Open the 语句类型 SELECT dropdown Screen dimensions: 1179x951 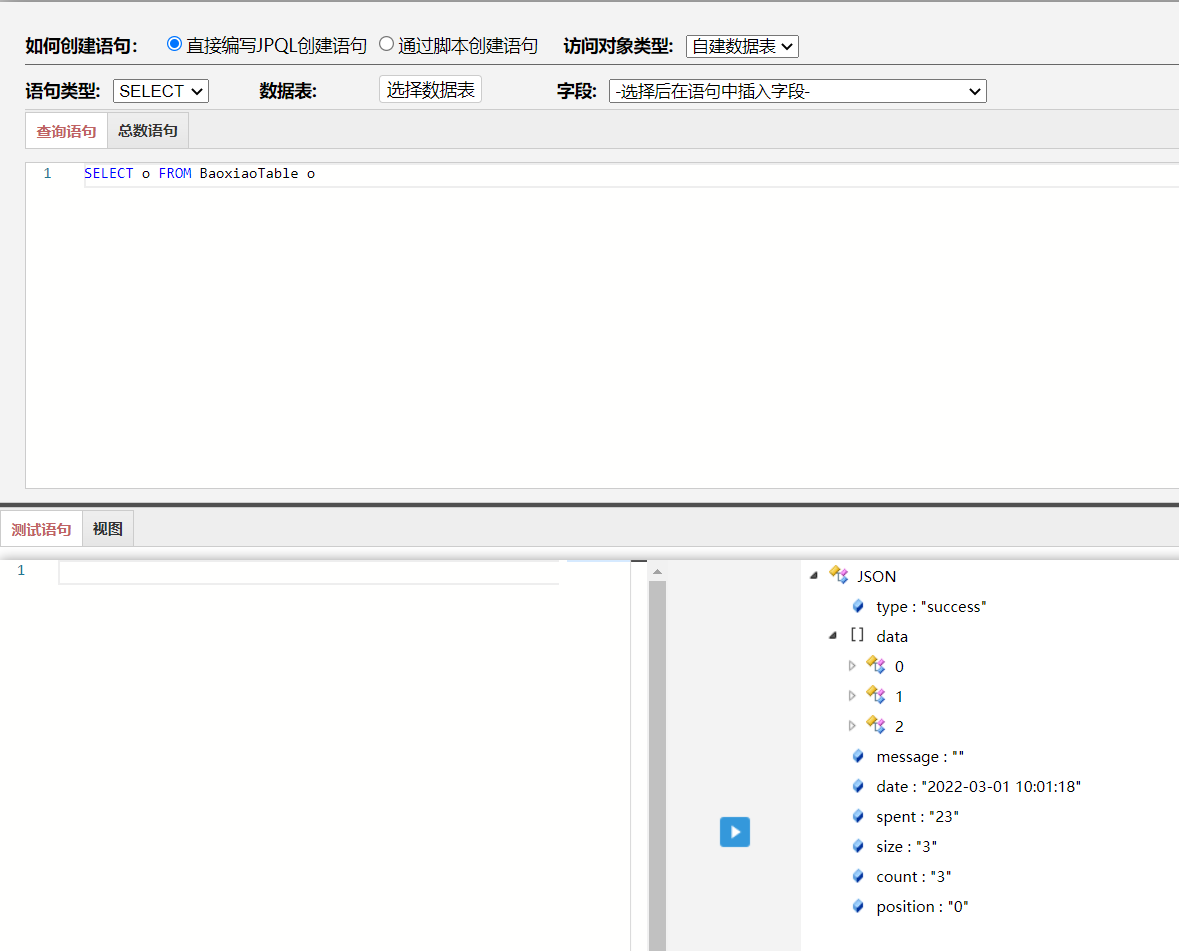[x=161, y=91]
